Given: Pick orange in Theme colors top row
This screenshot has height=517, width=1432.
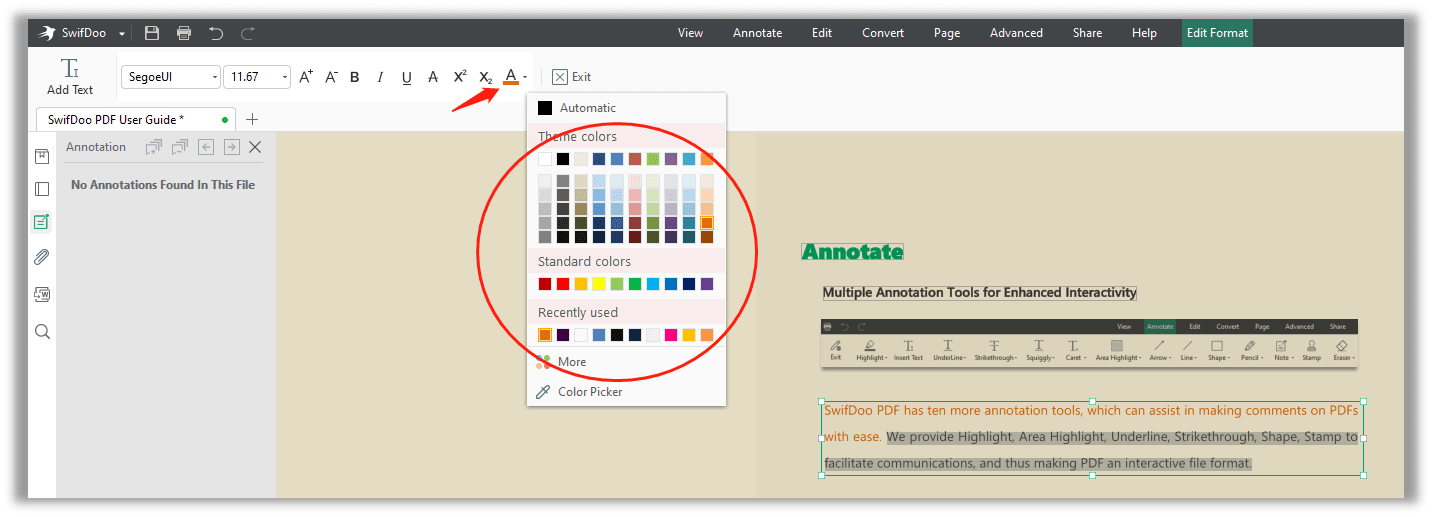Looking at the screenshot, I should tap(707, 159).
